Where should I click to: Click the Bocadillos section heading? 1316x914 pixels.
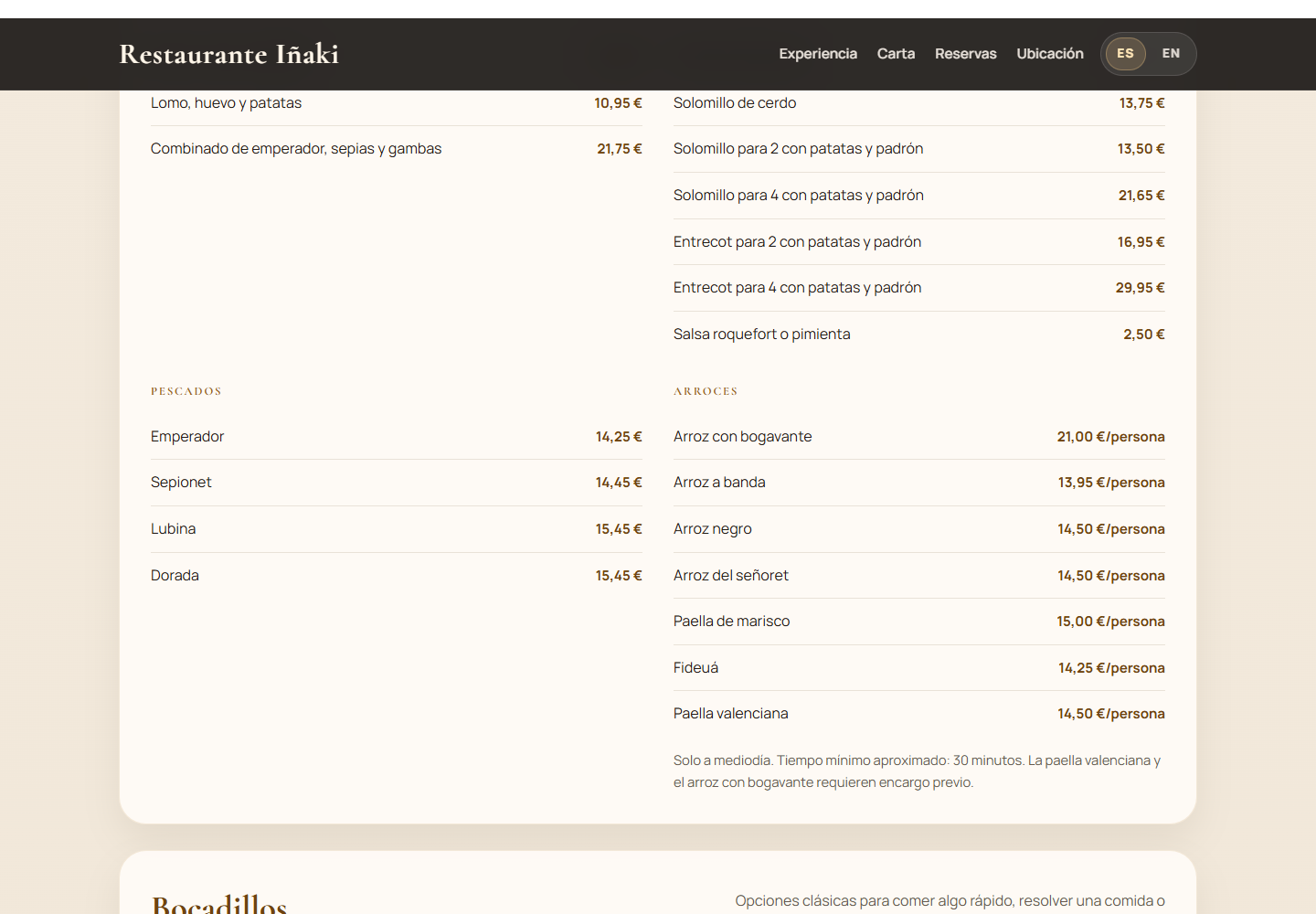(219, 905)
